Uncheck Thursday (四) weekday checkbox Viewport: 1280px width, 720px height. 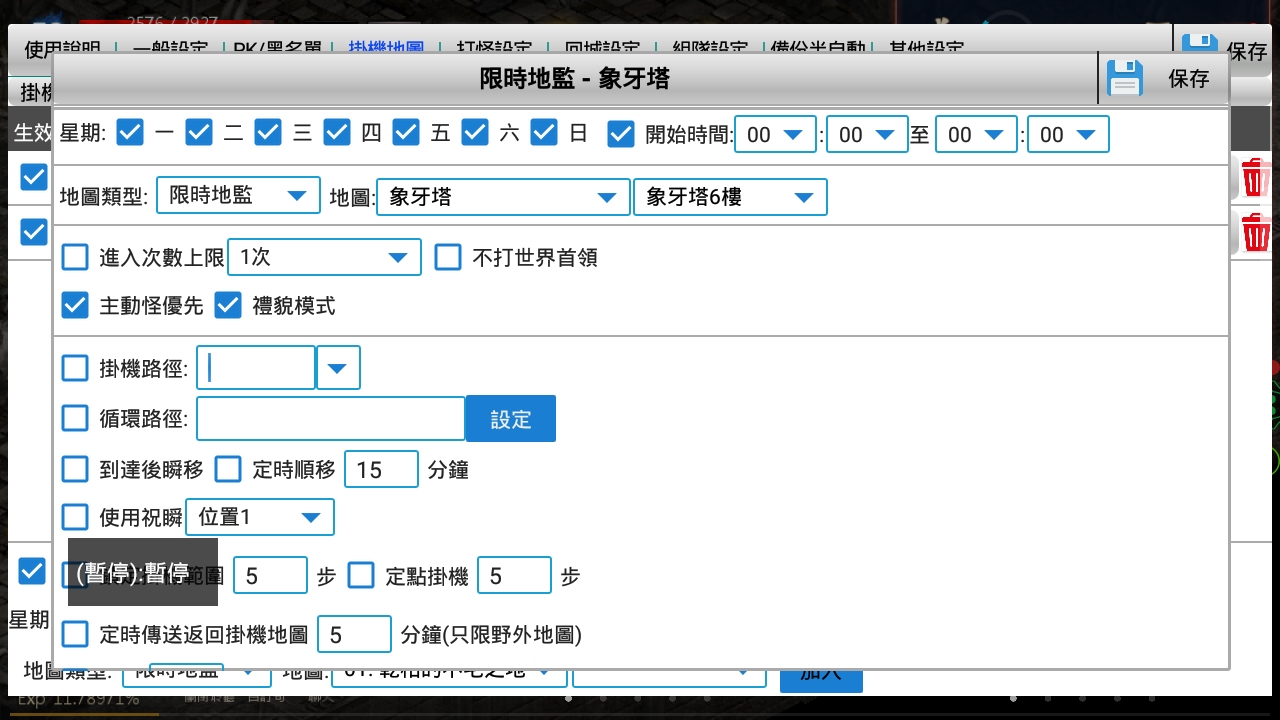tap(337, 132)
